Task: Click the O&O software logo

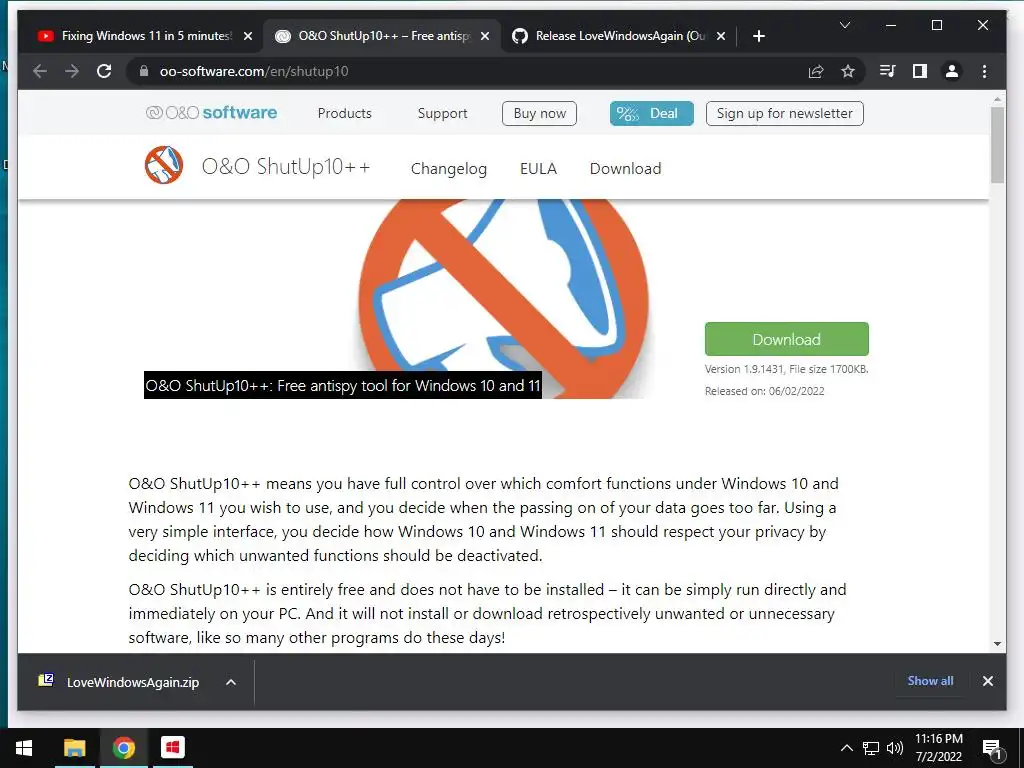Action: click(212, 113)
